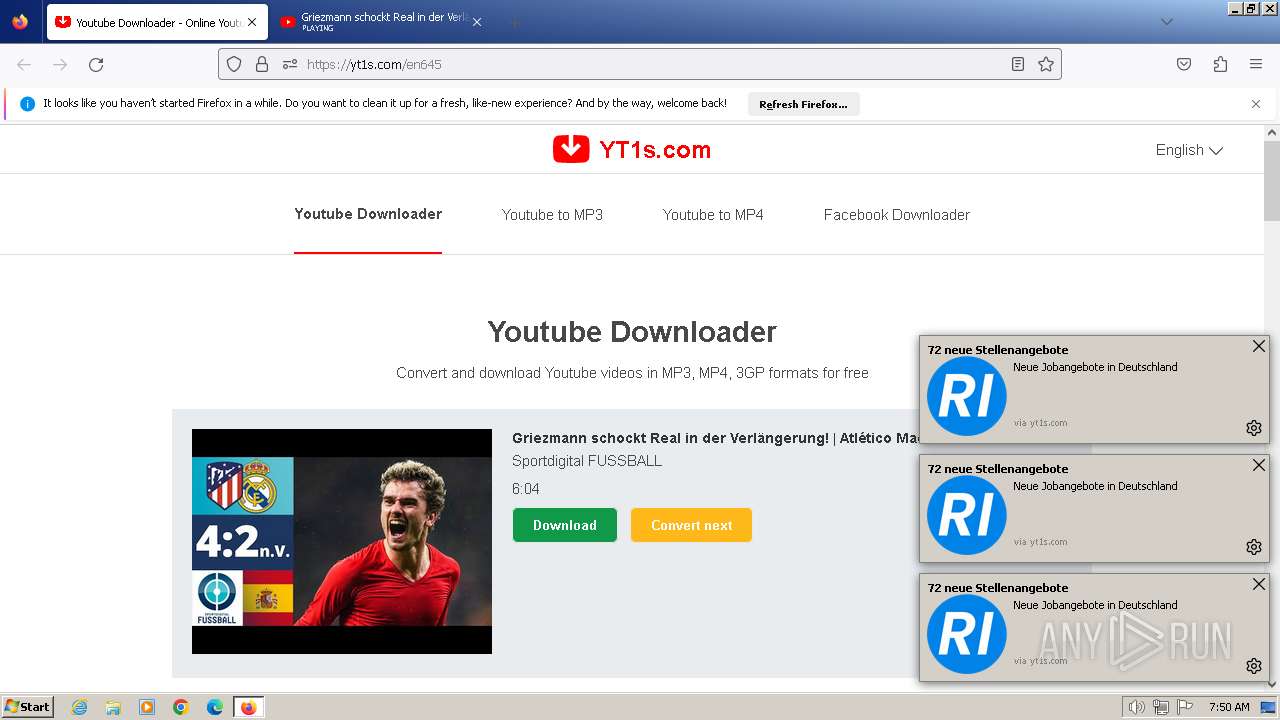Viewport: 1280px width, 720px height.
Task: Open site permissions icon in address bar
Action: coord(290,64)
